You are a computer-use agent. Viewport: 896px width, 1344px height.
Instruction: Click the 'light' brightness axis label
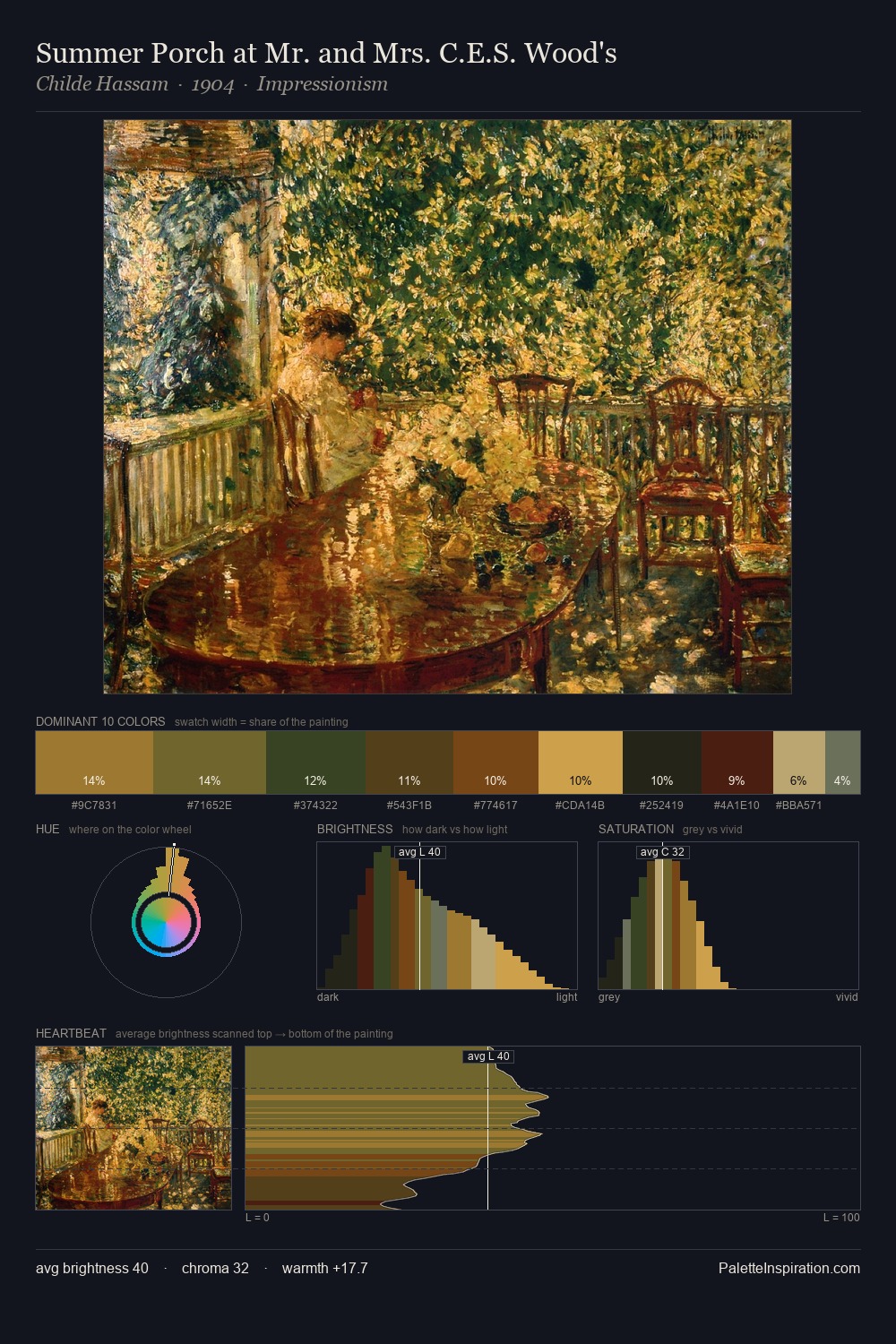point(567,997)
